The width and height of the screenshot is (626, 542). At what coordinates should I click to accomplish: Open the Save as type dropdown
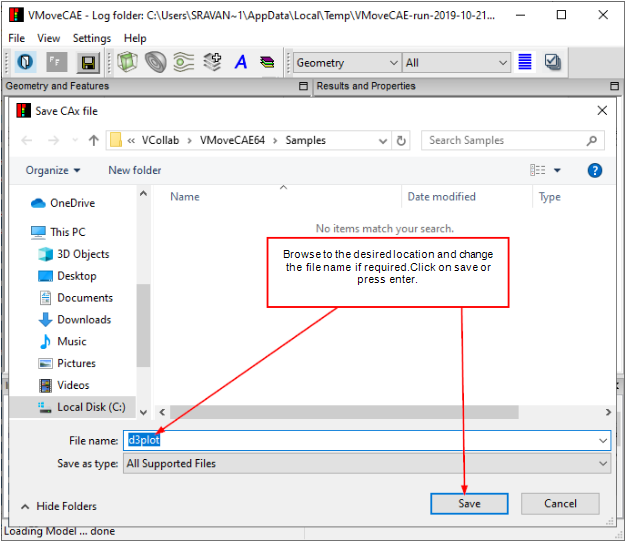click(367, 464)
